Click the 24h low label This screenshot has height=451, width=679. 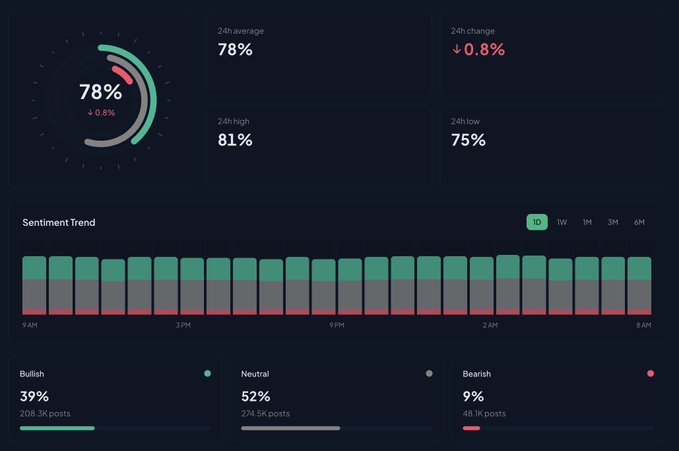(x=466, y=122)
